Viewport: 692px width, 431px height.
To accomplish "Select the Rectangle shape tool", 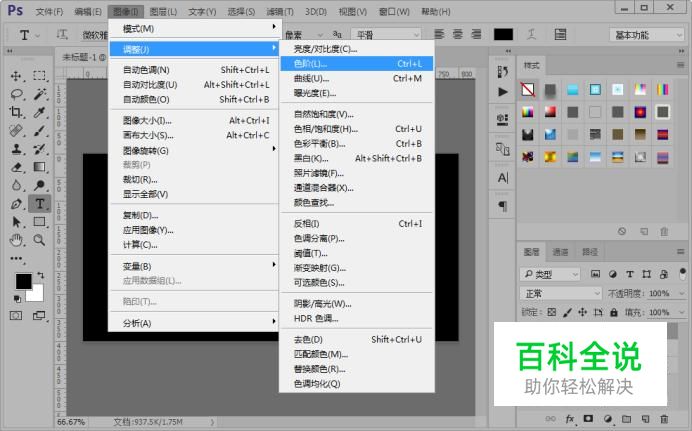I will [40, 221].
